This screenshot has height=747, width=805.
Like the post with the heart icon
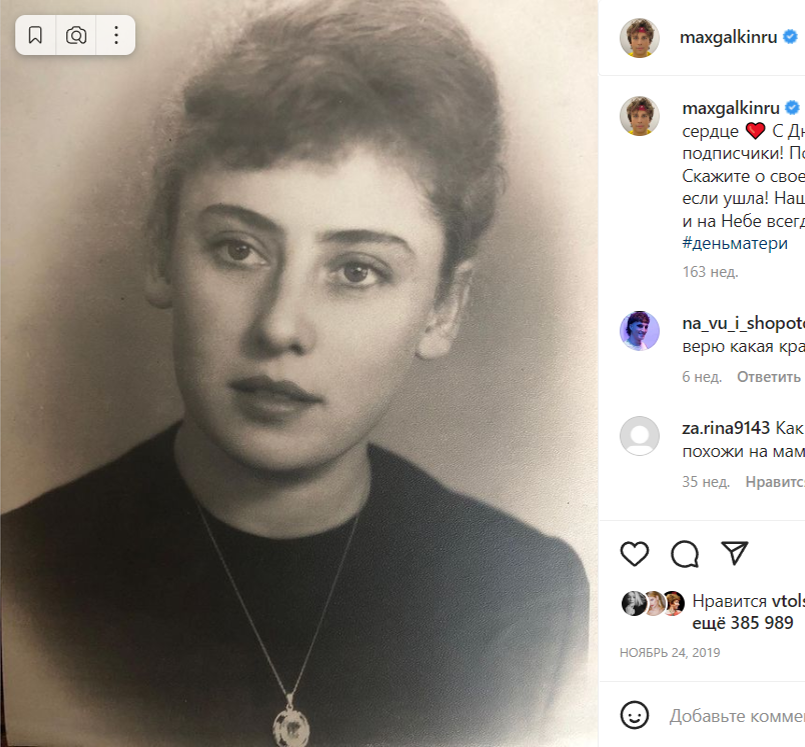(x=635, y=553)
